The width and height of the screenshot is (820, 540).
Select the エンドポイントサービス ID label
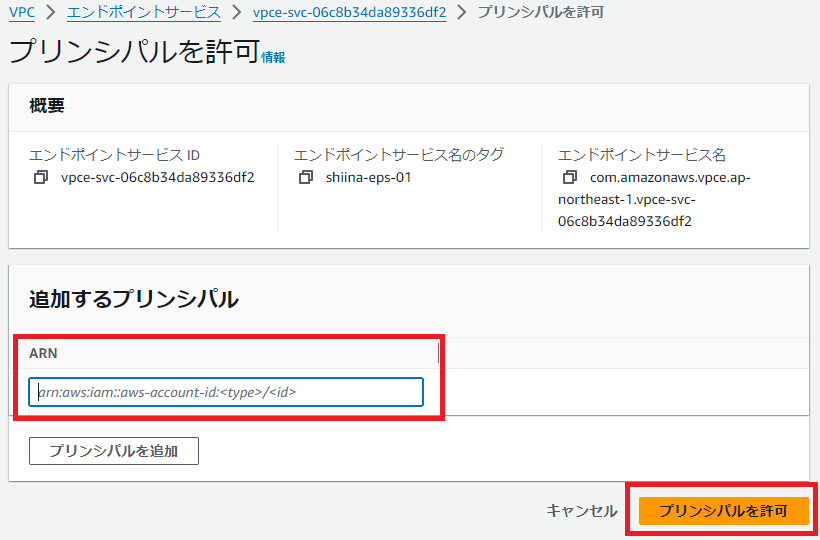[115, 155]
